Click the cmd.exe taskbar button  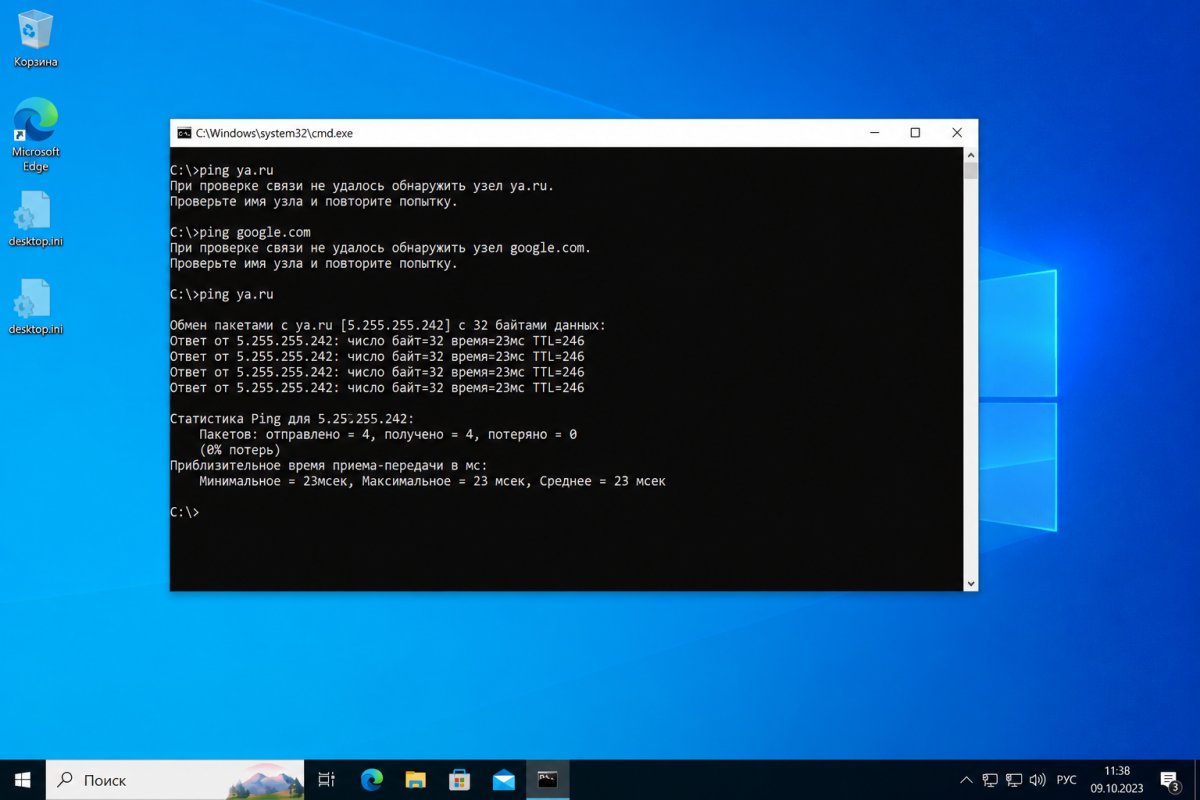pos(547,779)
